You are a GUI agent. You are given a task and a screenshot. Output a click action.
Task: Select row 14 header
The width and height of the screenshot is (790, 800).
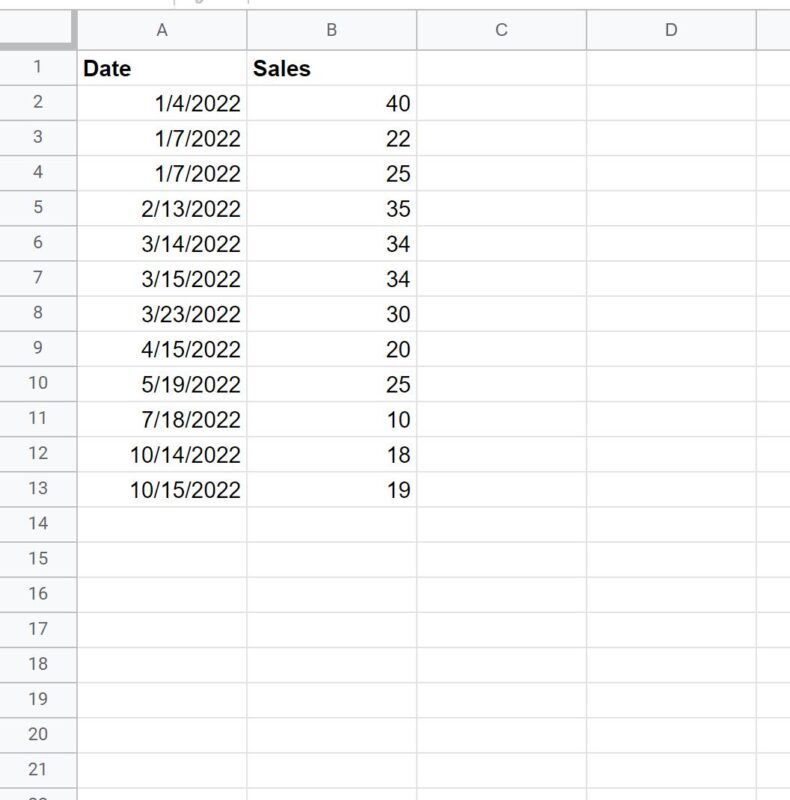38,523
